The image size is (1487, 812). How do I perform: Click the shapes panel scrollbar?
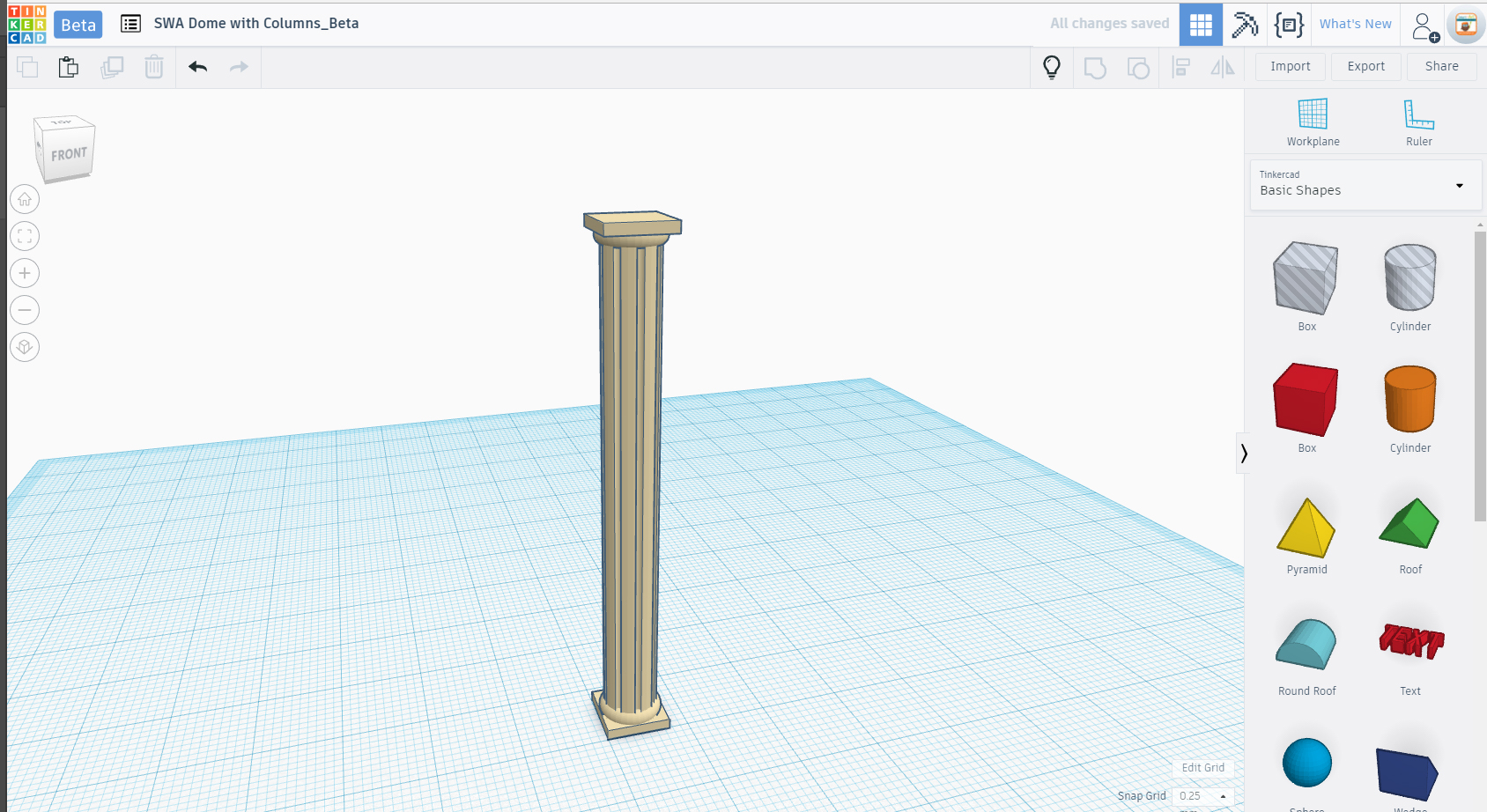click(1480, 377)
